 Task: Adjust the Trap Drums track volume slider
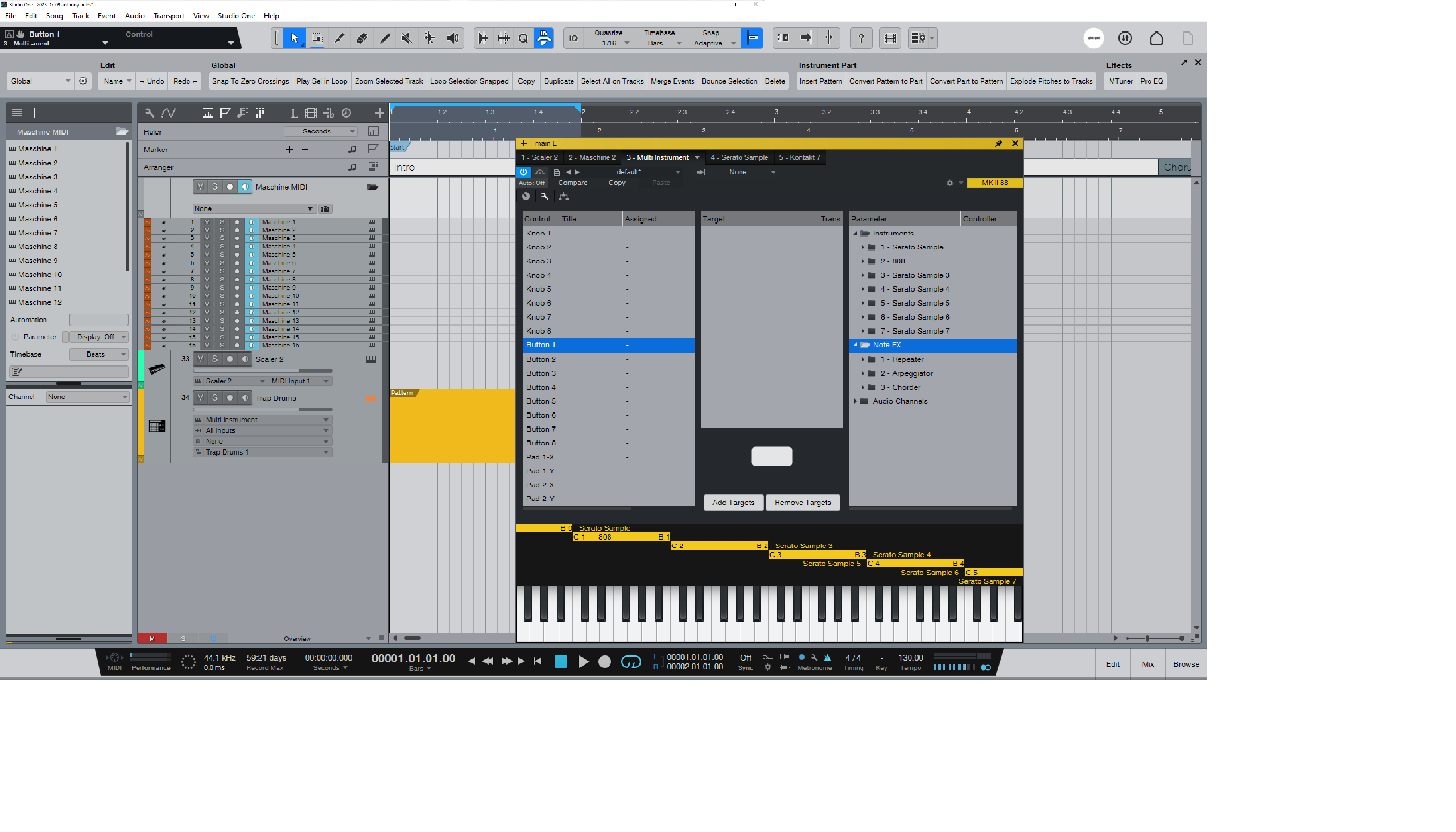[263, 409]
